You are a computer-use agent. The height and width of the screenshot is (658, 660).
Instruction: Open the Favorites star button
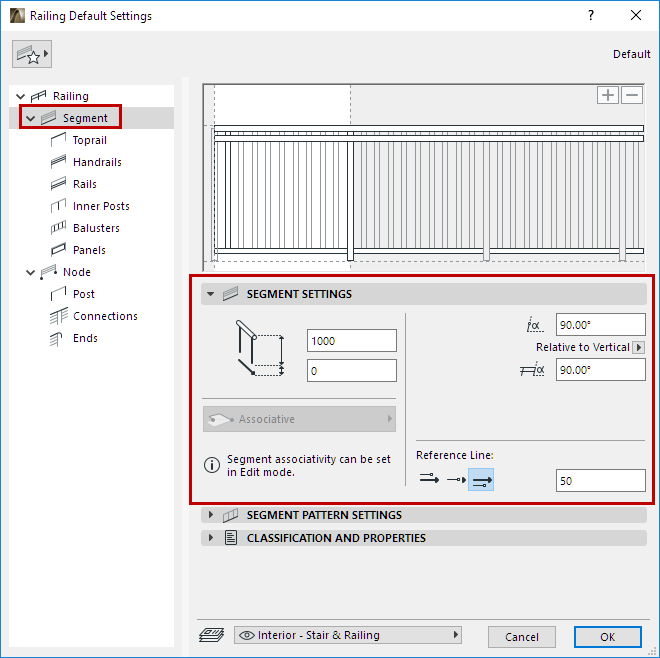[32, 54]
